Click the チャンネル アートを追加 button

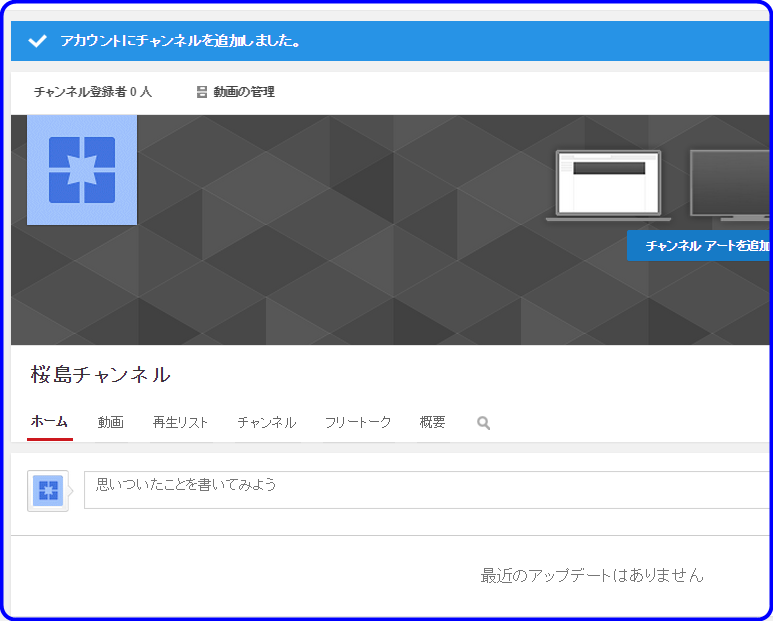coord(699,245)
